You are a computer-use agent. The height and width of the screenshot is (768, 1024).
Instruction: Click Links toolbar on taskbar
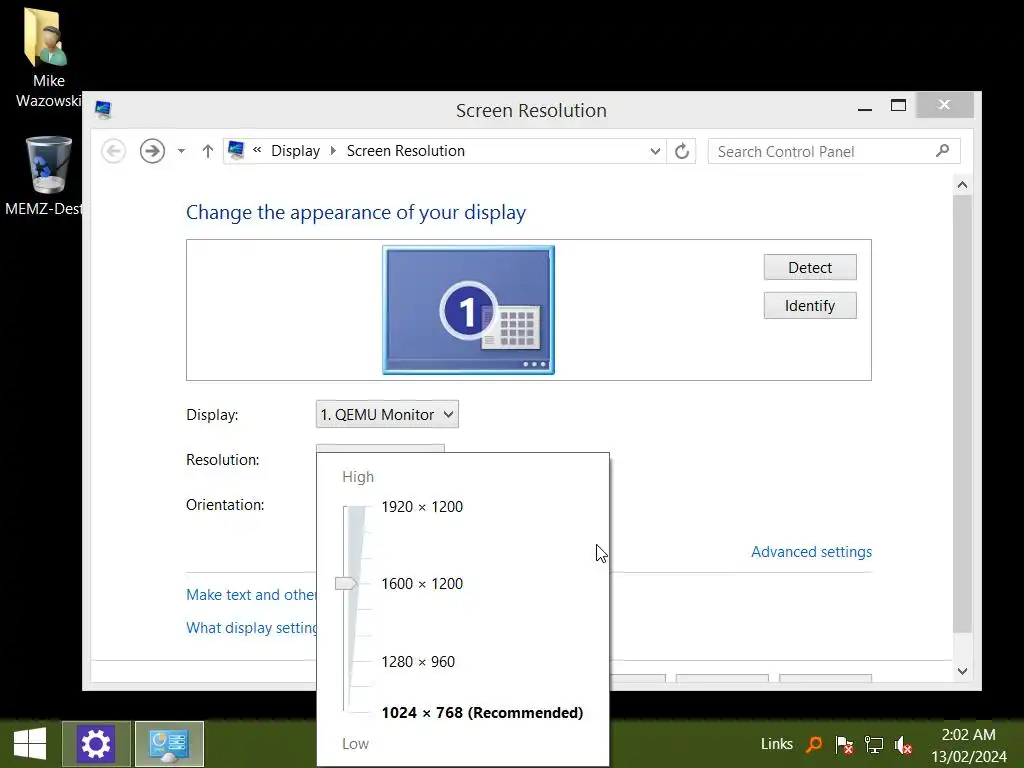(x=776, y=744)
